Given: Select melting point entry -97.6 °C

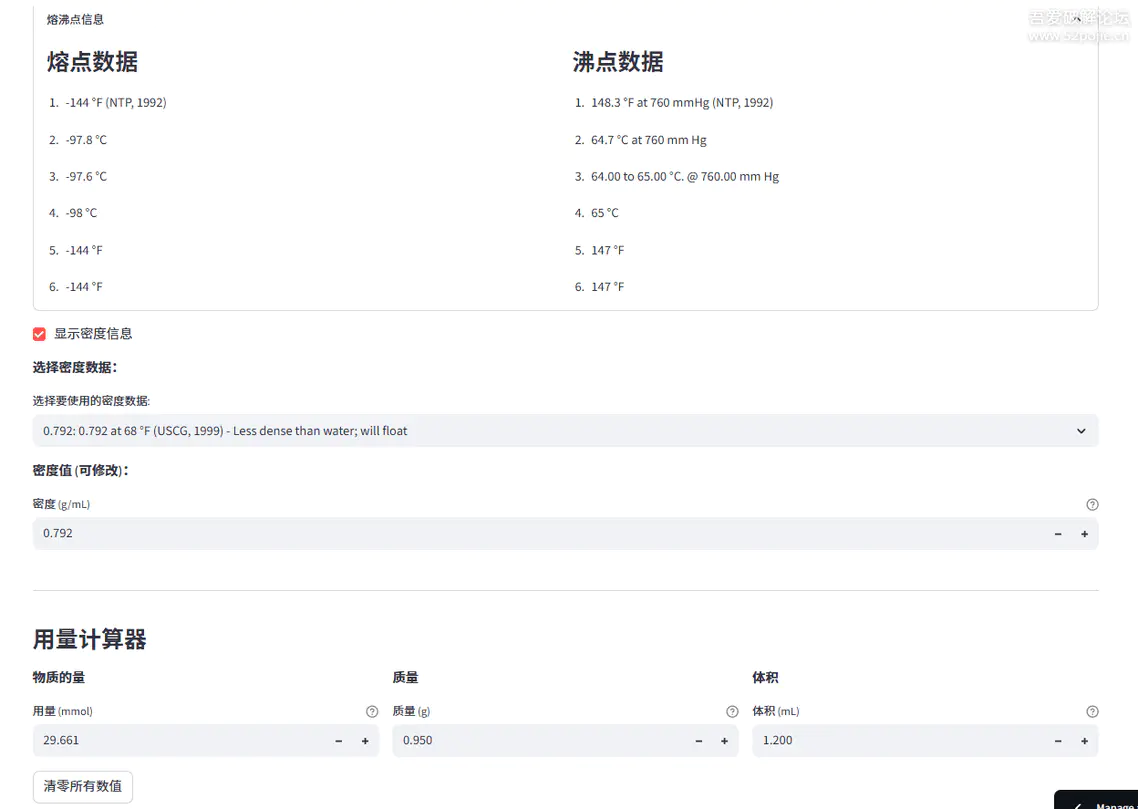Looking at the screenshot, I should 86,176.
